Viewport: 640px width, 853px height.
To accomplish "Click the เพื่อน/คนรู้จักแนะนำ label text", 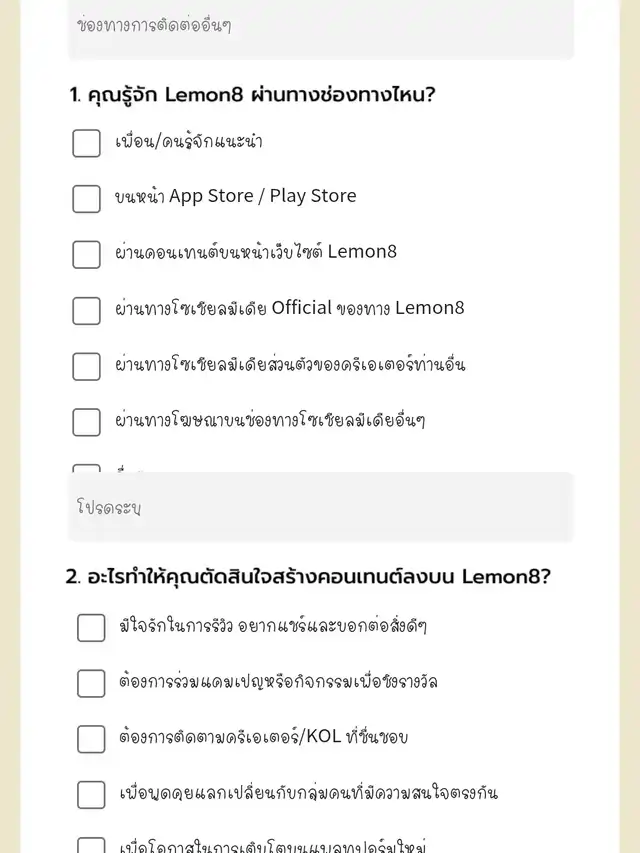I will 189,141.
